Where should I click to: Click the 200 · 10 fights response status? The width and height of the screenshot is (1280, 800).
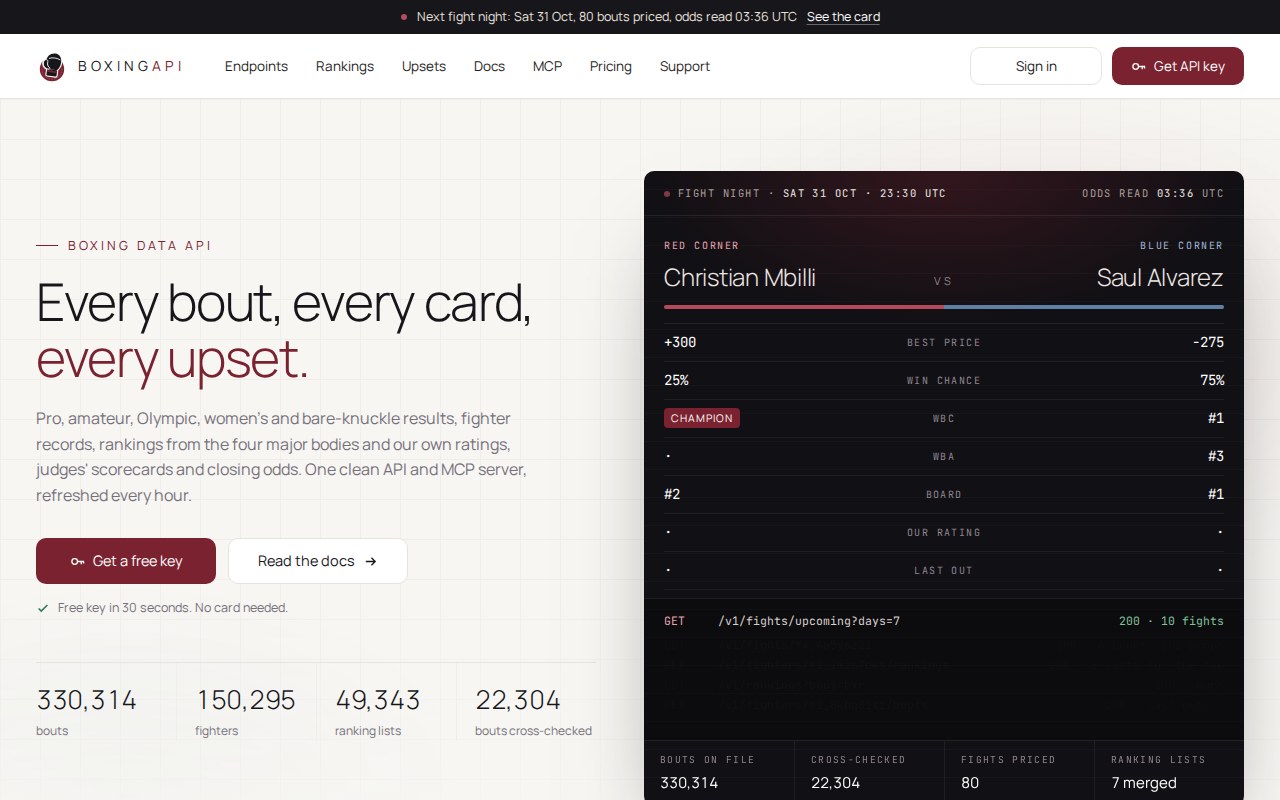1171,621
